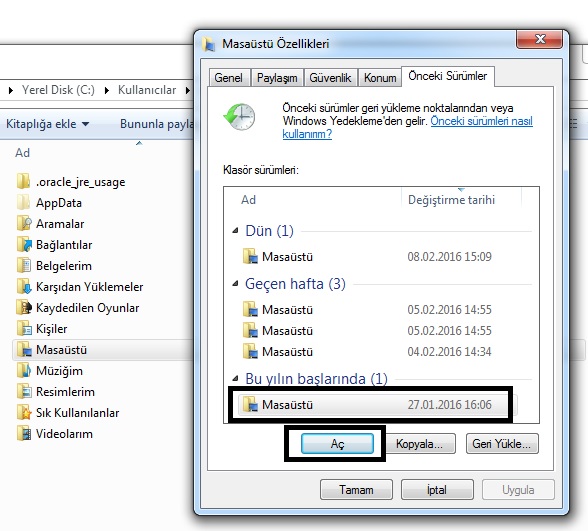Image resolution: width=588 pixels, height=531 pixels.
Task: Select the Karşıdan Yüklemeler folder icon
Action: [x=24, y=286]
